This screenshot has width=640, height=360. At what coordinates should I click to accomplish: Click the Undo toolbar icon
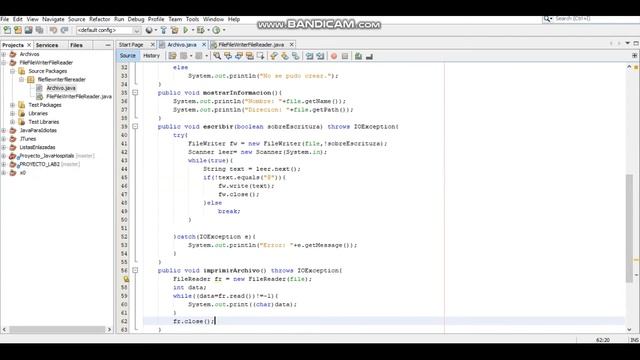coord(53,30)
